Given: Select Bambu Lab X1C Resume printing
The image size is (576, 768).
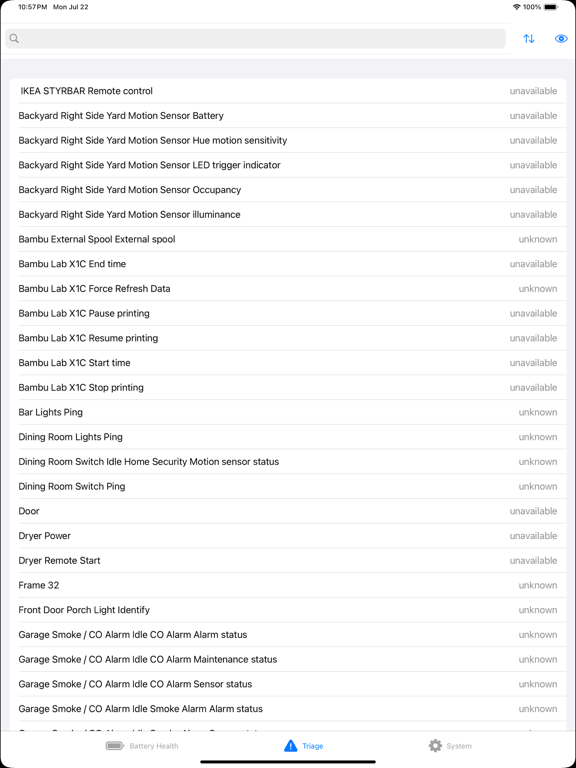Looking at the screenshot, I should pos(288,338).
